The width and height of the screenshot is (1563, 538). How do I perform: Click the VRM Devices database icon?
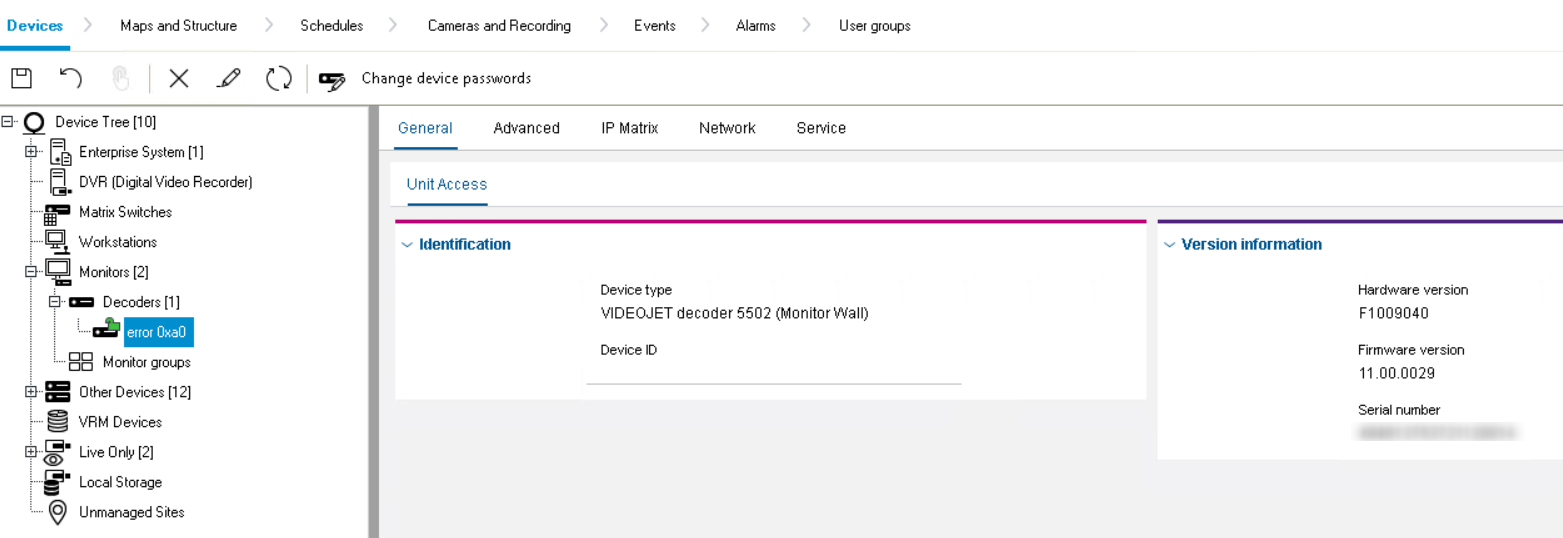[x=58, y=422]
